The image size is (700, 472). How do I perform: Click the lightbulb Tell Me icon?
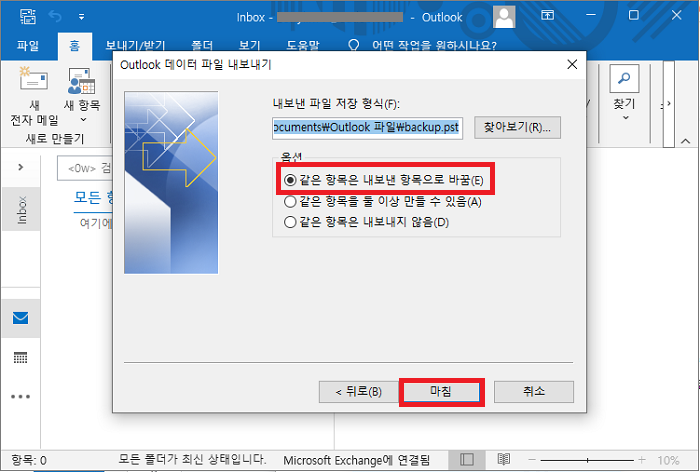click(354, 46)
